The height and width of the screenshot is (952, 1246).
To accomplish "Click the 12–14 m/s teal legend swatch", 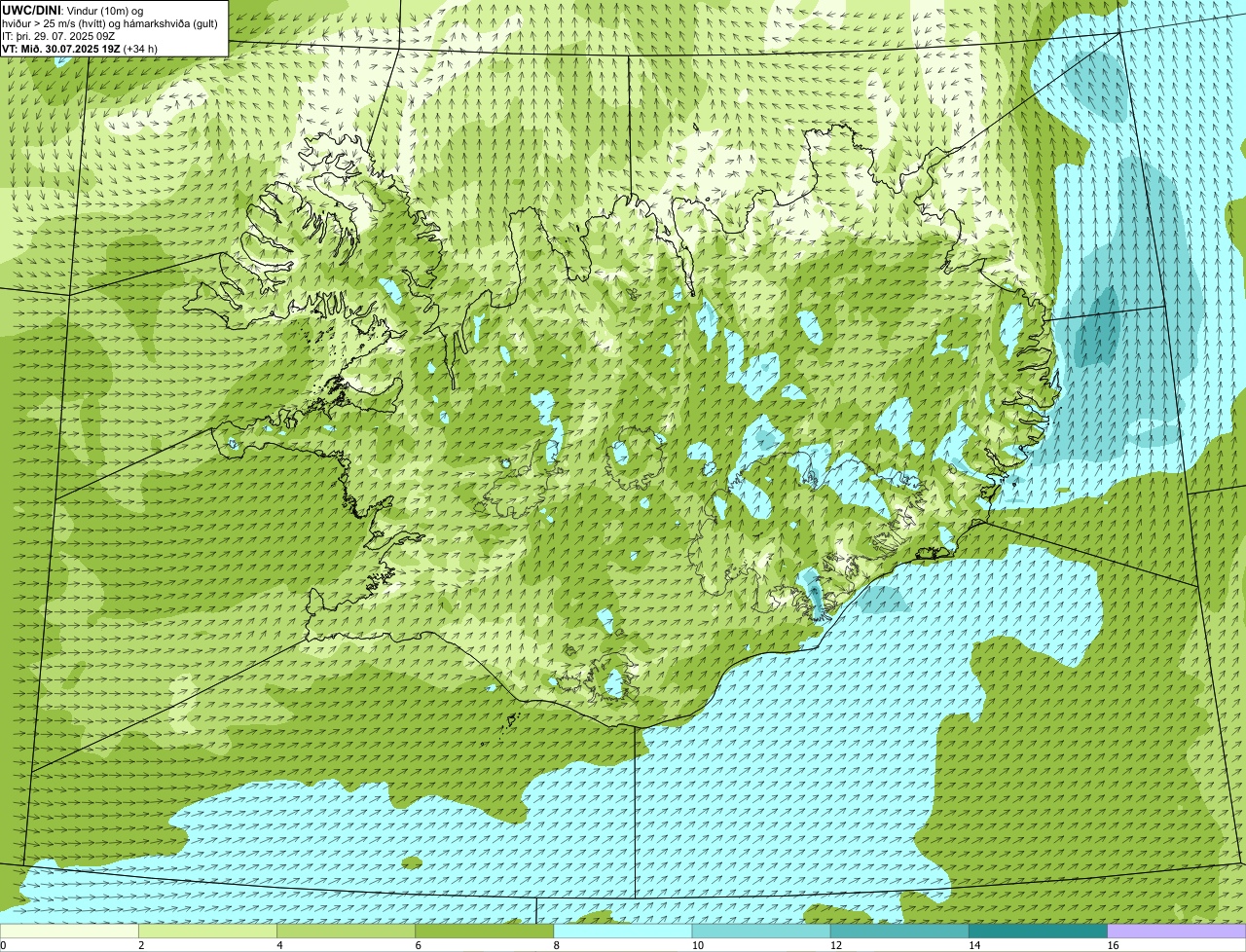I will (x=899, y=931).
